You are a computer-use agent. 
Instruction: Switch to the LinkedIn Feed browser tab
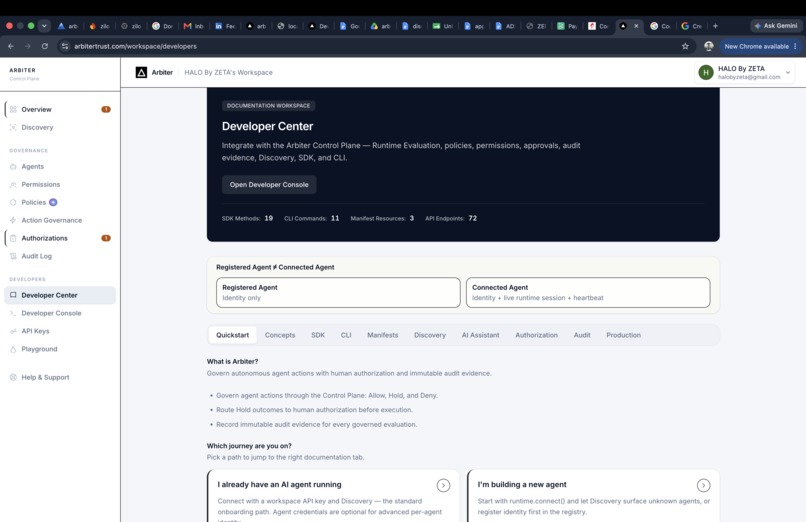pos(225,26)
